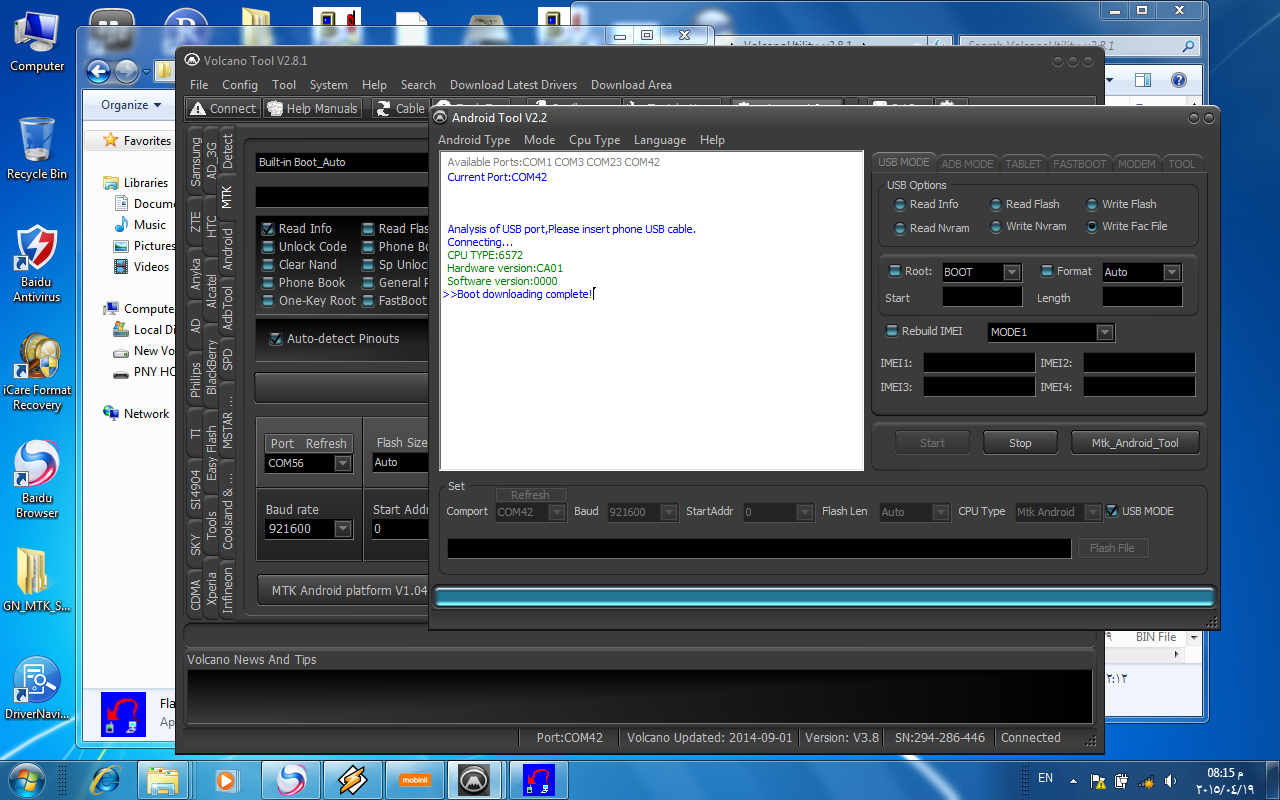The height and width of the screenshot is (800, 1280).
Task: Open the Computer desktop icon
Action: [x=37, y=40]
